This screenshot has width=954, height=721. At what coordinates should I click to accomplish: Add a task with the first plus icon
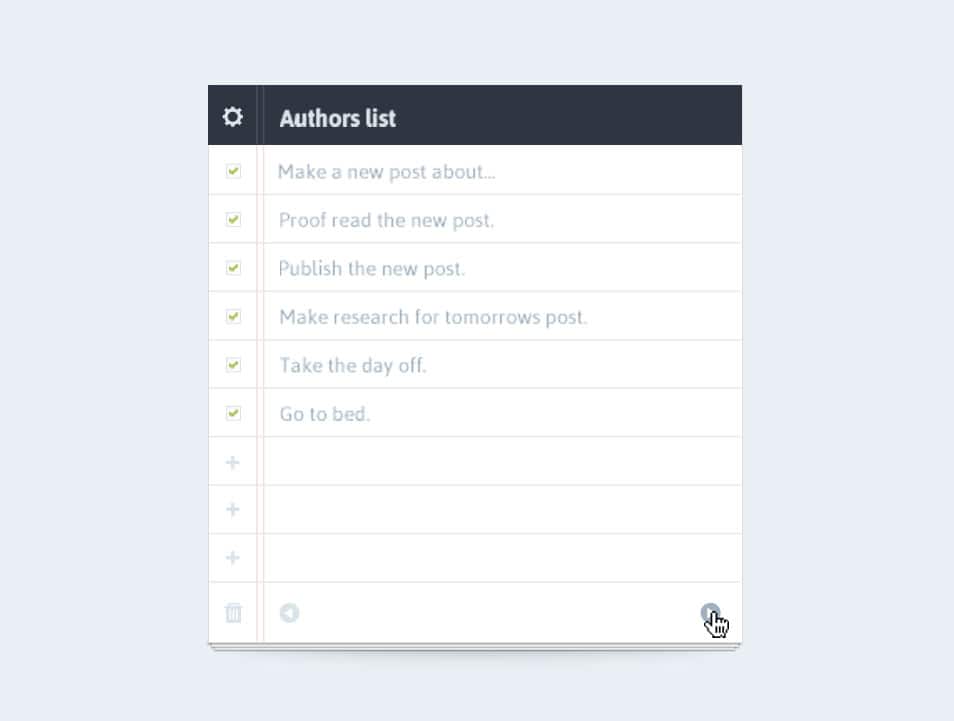click(232, 461)
